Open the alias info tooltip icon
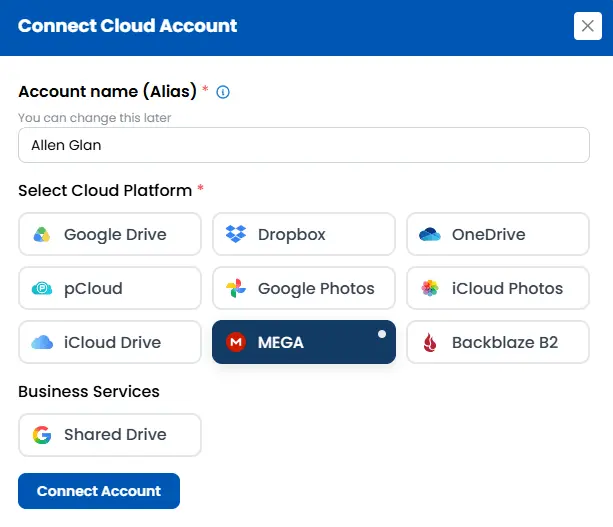 click(223, 92)
